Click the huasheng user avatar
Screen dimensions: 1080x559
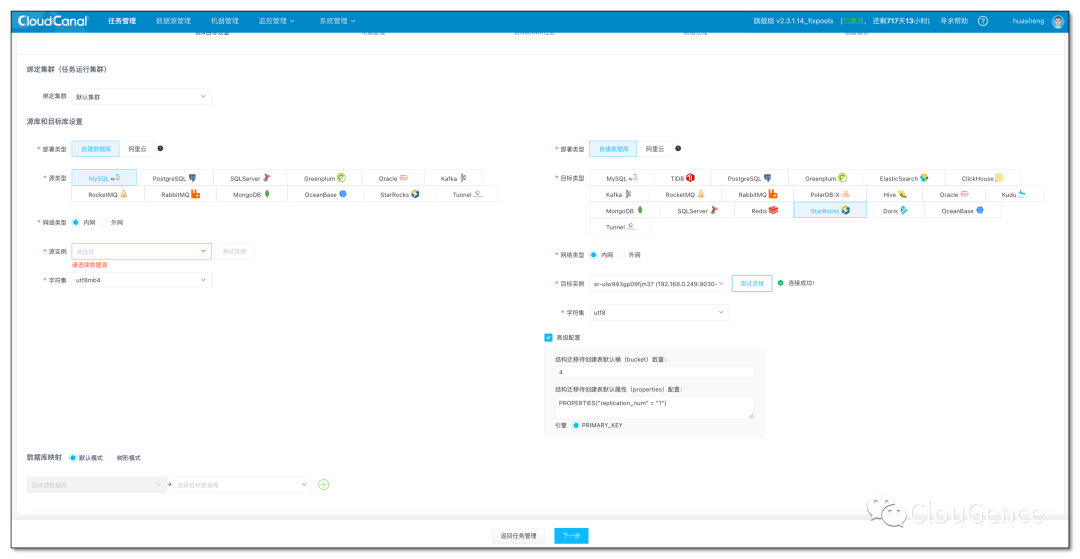pos(1058,21)
